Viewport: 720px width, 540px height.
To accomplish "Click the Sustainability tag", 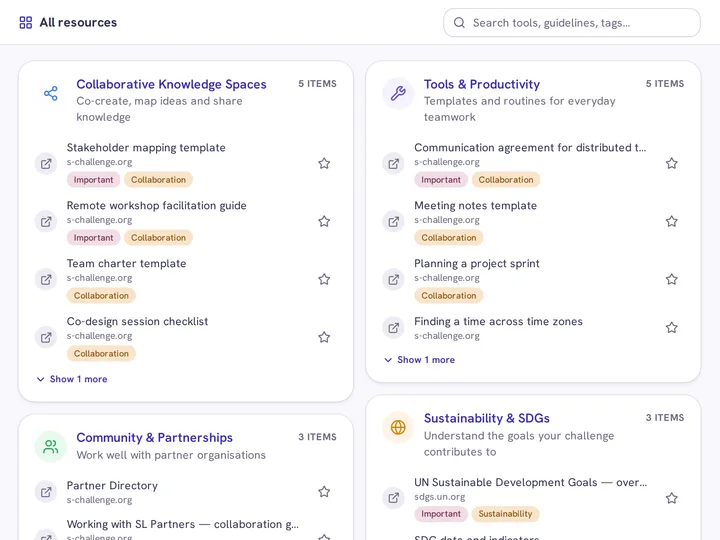I will (505, 514).
